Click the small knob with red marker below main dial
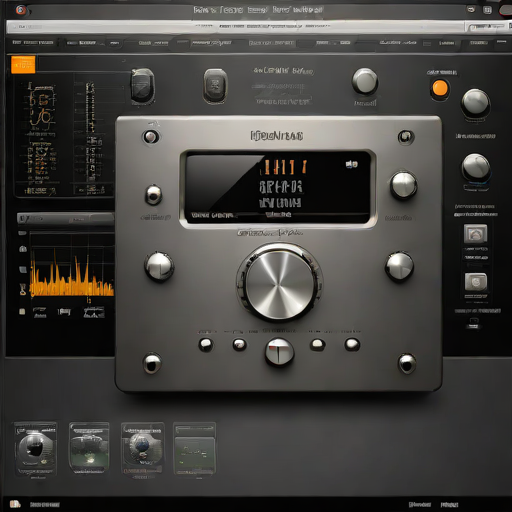Viewport: 512px width, 512px height. 279,351
